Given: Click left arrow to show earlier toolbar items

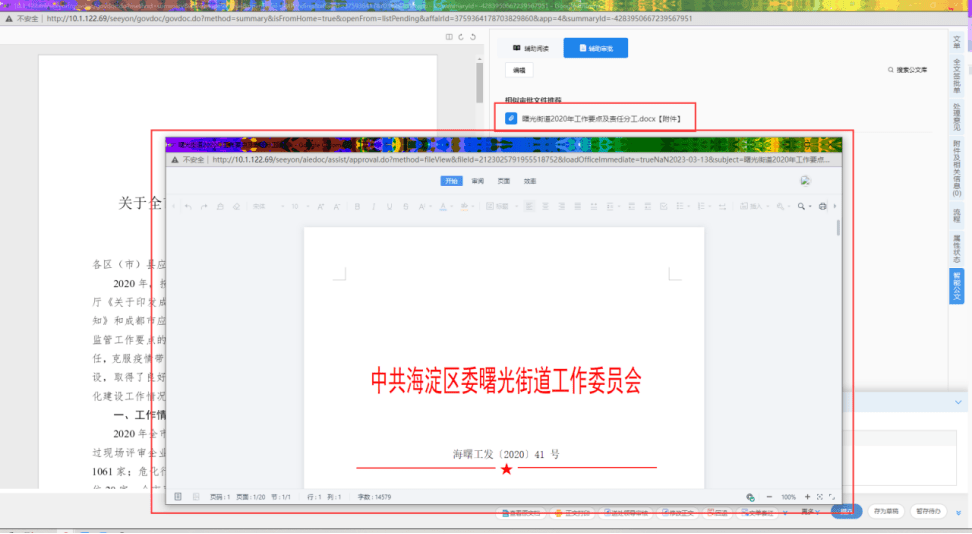Looking at the screenshot, I should pos(174,207).
